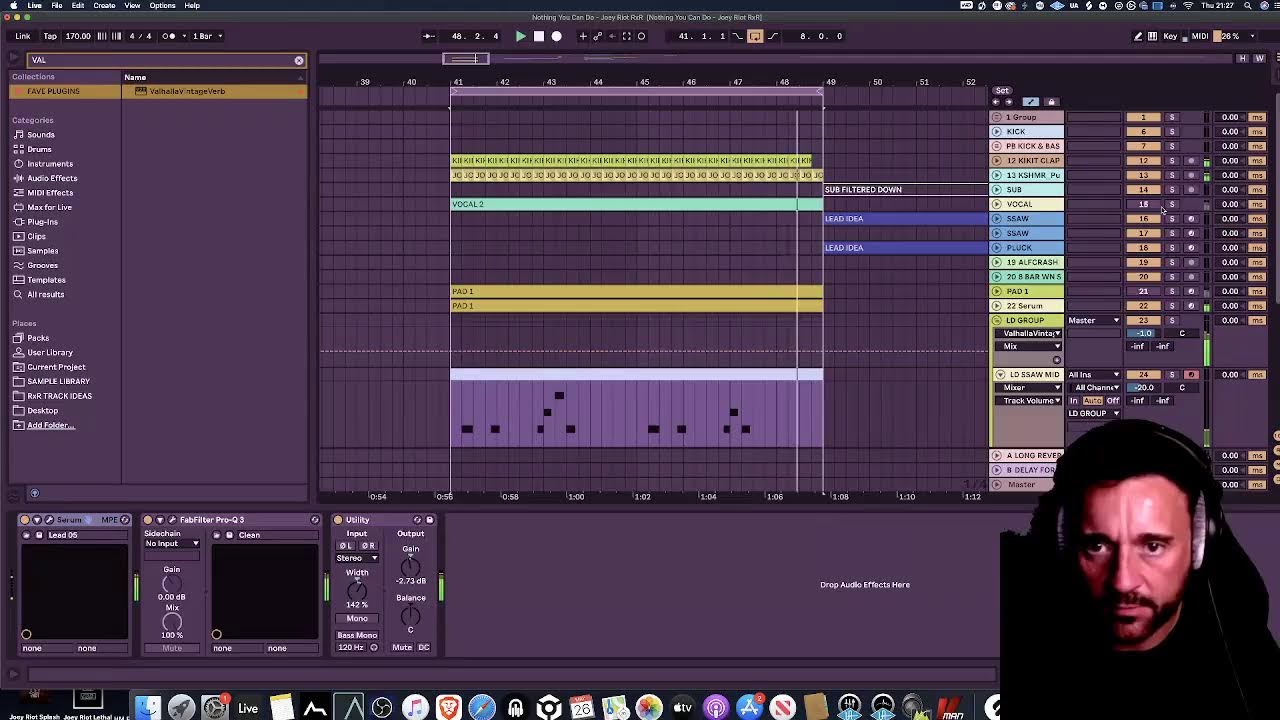Jump to the next locator arrow

pos(1008,102)
